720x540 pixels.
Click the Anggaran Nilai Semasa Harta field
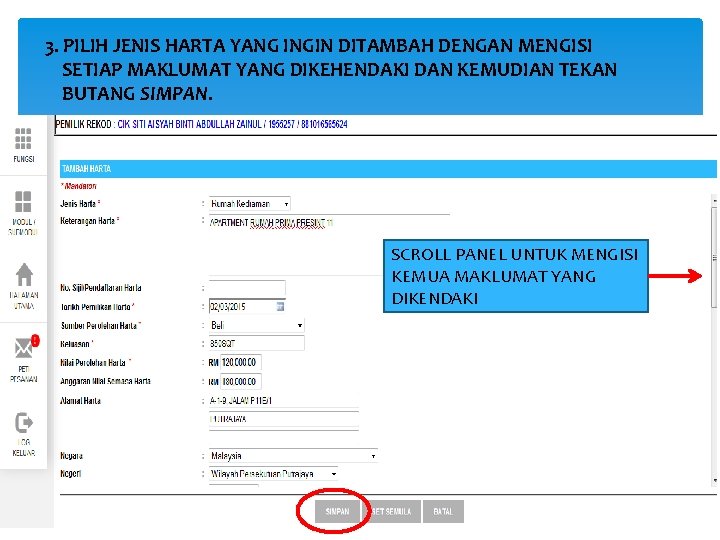point(241,381)
